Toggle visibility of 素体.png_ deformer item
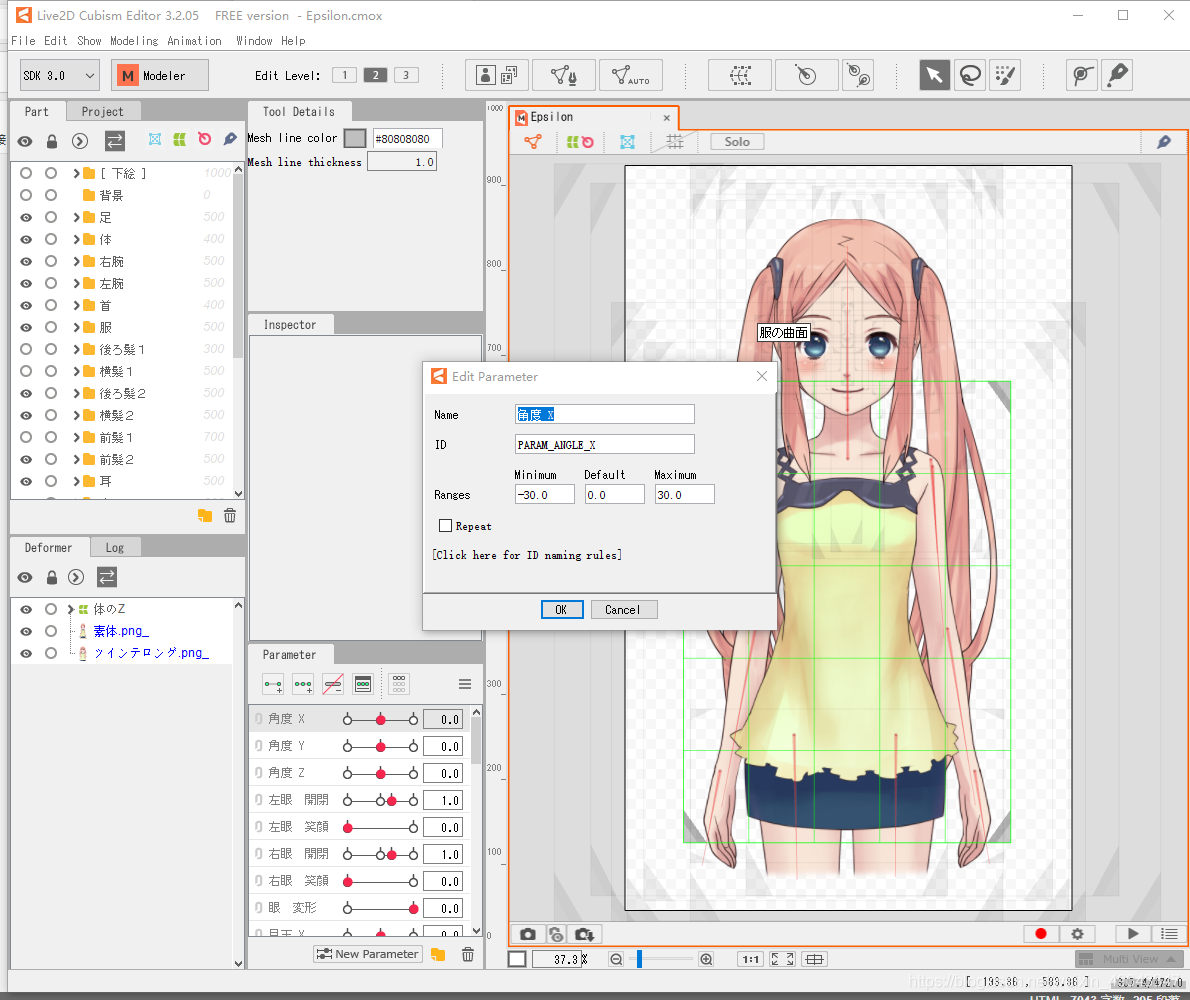 coord(26,631)
